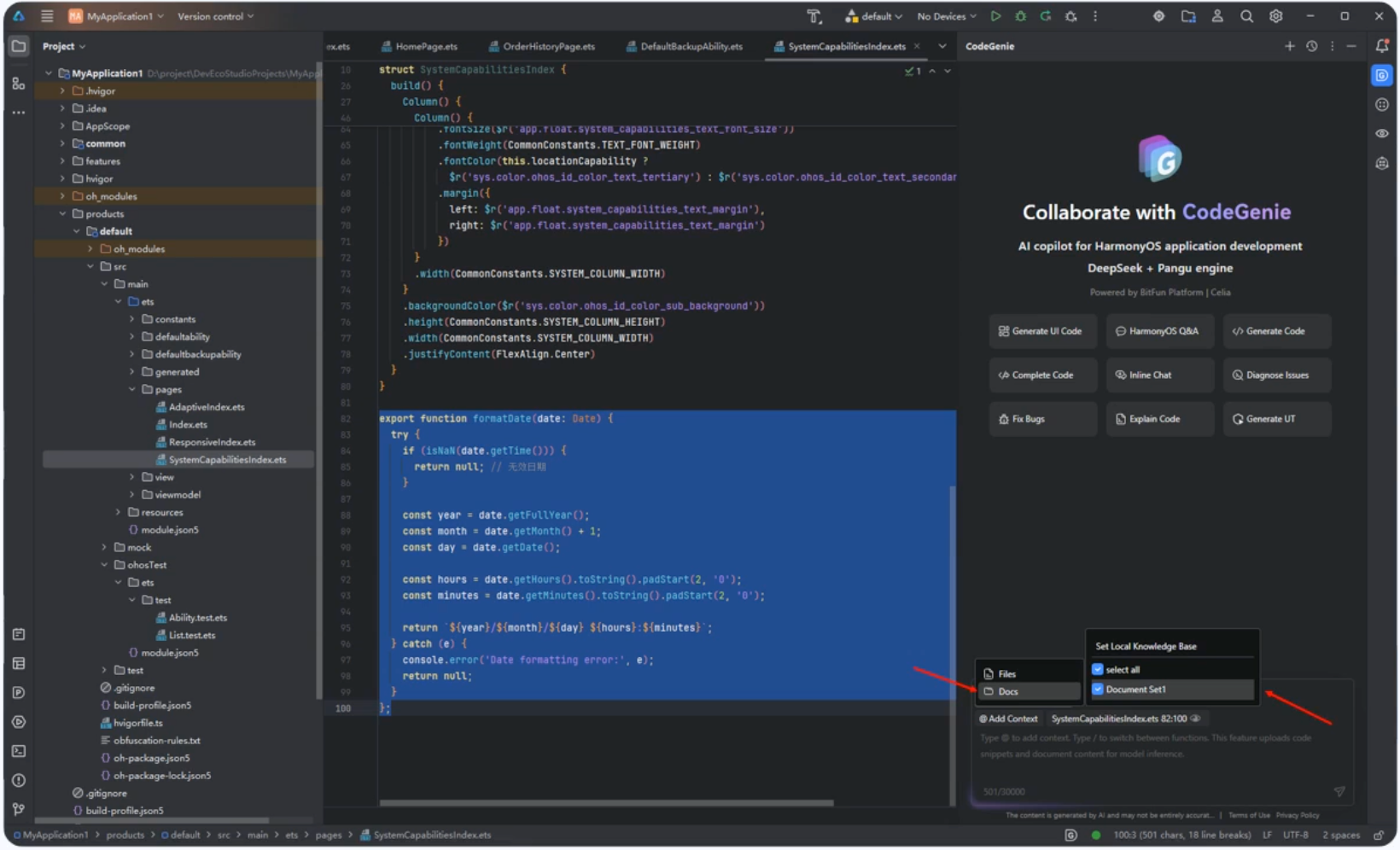Open Terminal tool window icon
The image size is (1400, 850).
point(19,751)
